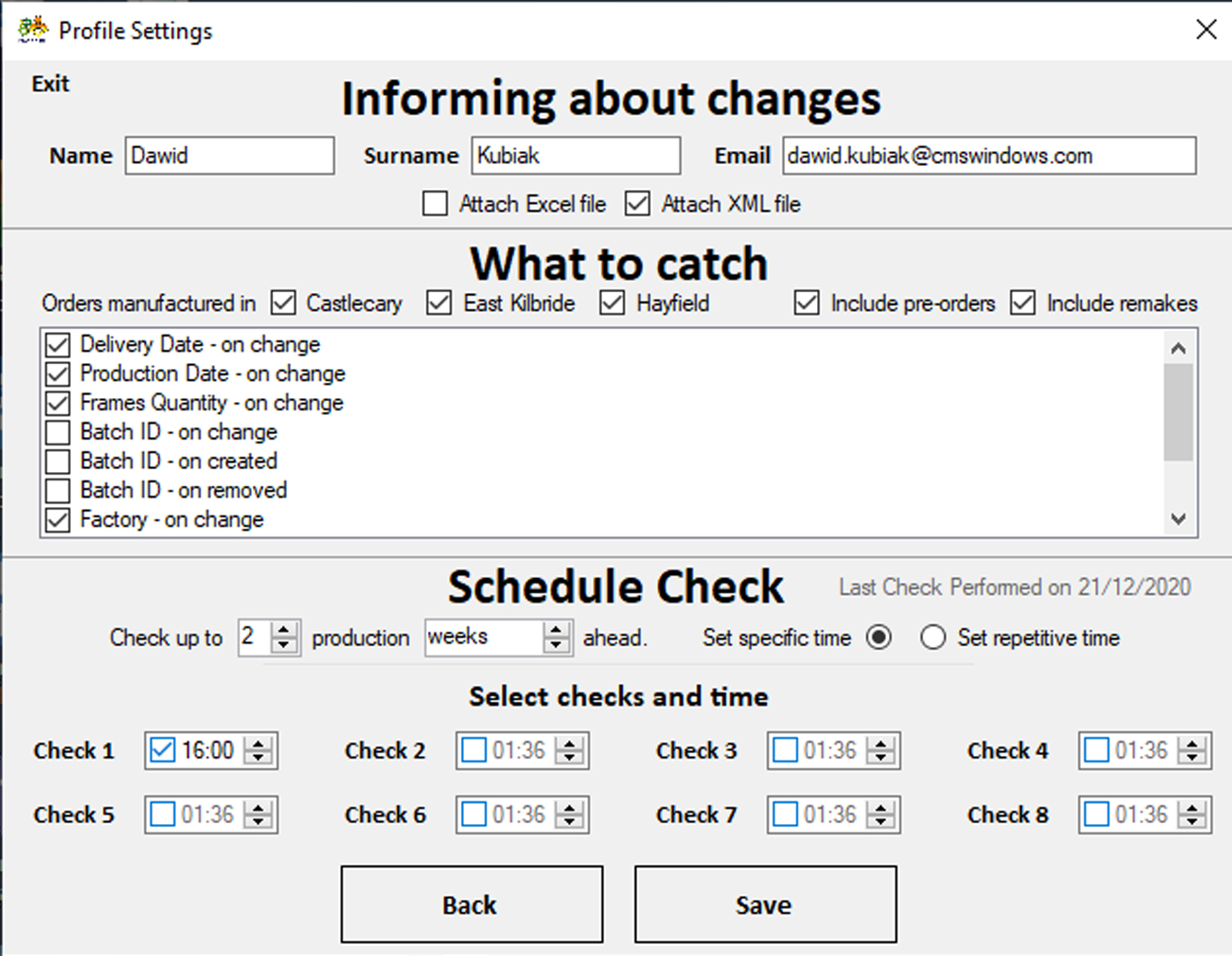This screenshot has width=1232, height=956.
Task: Click the weeks selector spin arrows
Action: point(556,637)
